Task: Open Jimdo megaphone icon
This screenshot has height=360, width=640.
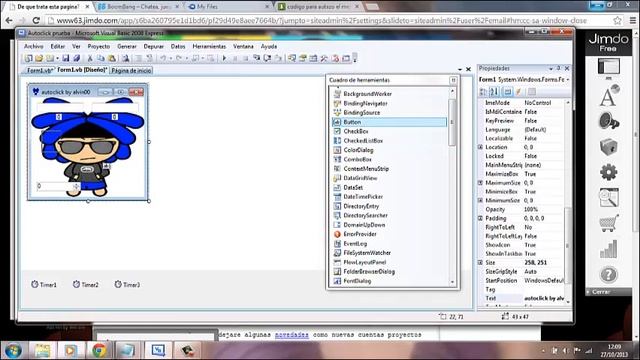Action: pyautogui.click(x=608, y=121)
